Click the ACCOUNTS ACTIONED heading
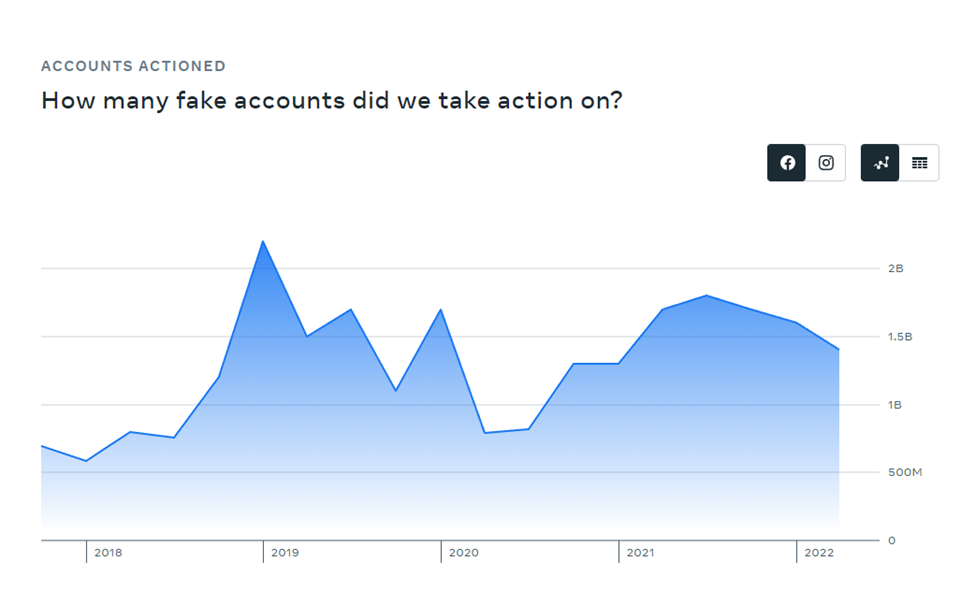 pos(133,66)
